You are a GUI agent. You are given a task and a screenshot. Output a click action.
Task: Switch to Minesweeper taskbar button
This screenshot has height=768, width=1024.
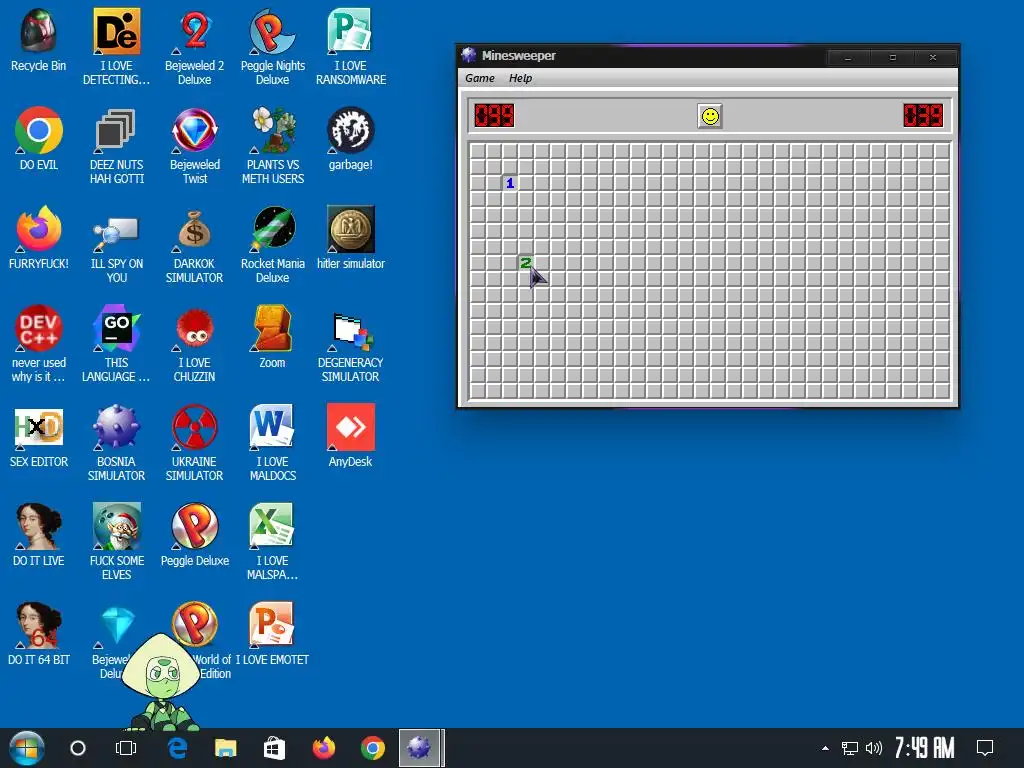(x=421, y=748)
